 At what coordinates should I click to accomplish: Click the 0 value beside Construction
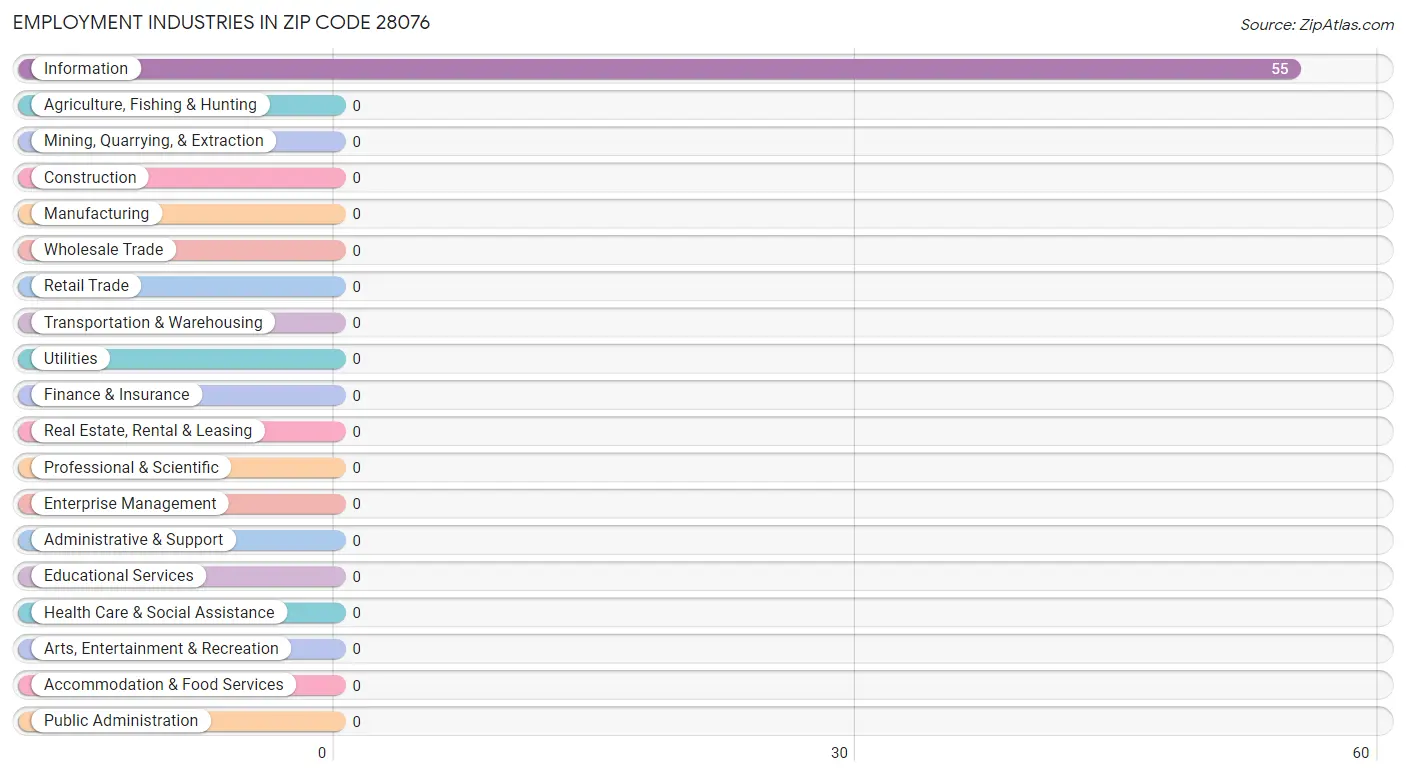(356, 178)
